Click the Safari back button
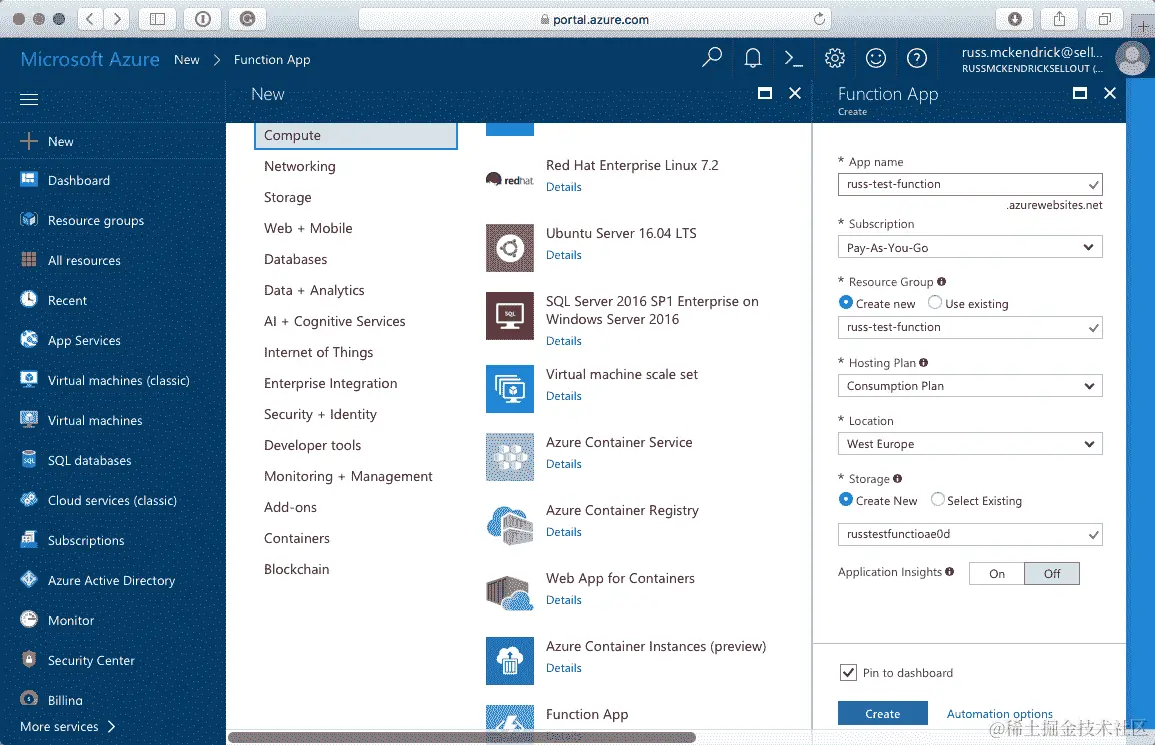1155x745 pixels. coord(90,19)
